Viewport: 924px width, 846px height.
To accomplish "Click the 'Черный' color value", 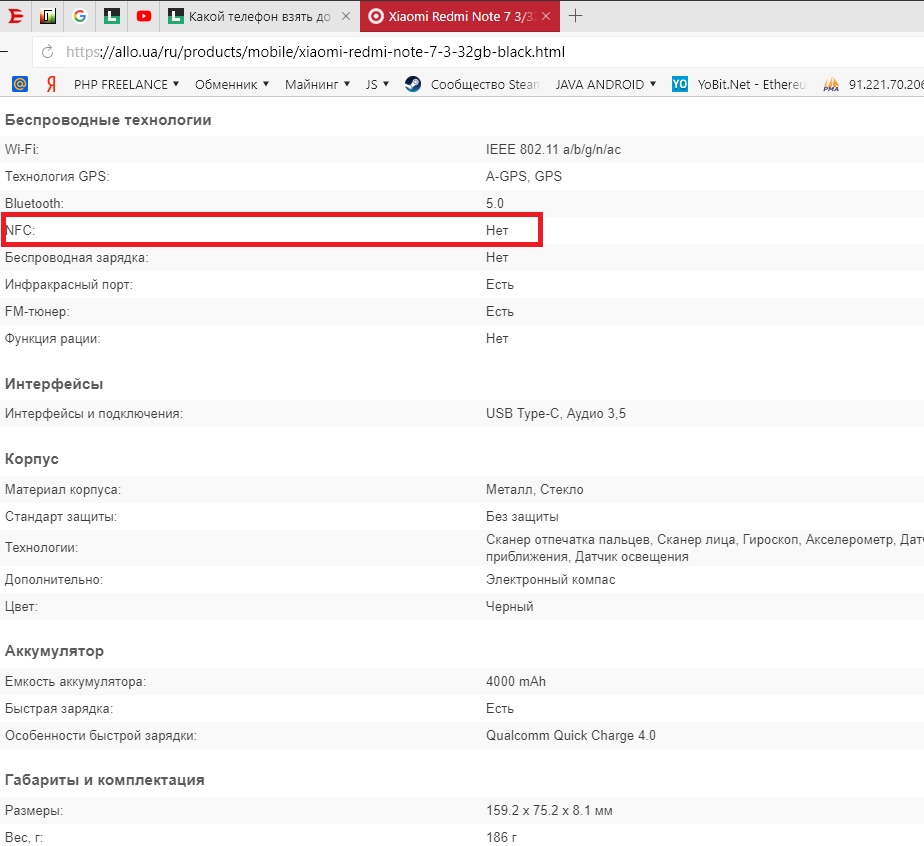I will coord(510,607).
